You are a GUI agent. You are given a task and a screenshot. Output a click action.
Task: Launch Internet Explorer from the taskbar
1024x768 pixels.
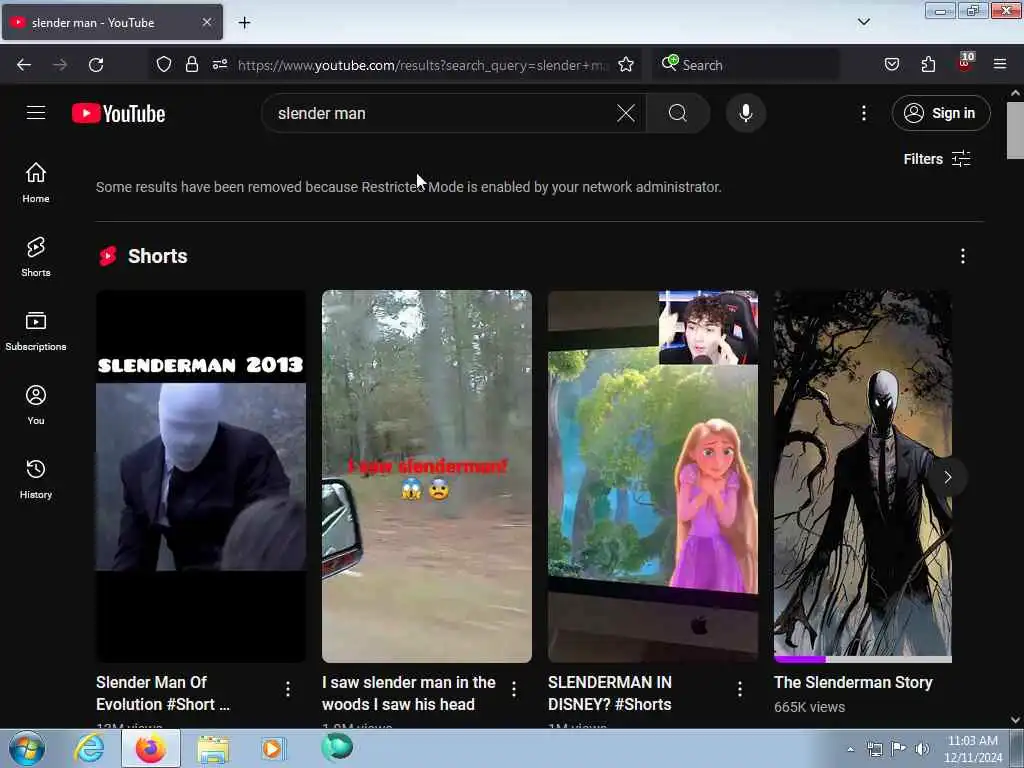89,748
